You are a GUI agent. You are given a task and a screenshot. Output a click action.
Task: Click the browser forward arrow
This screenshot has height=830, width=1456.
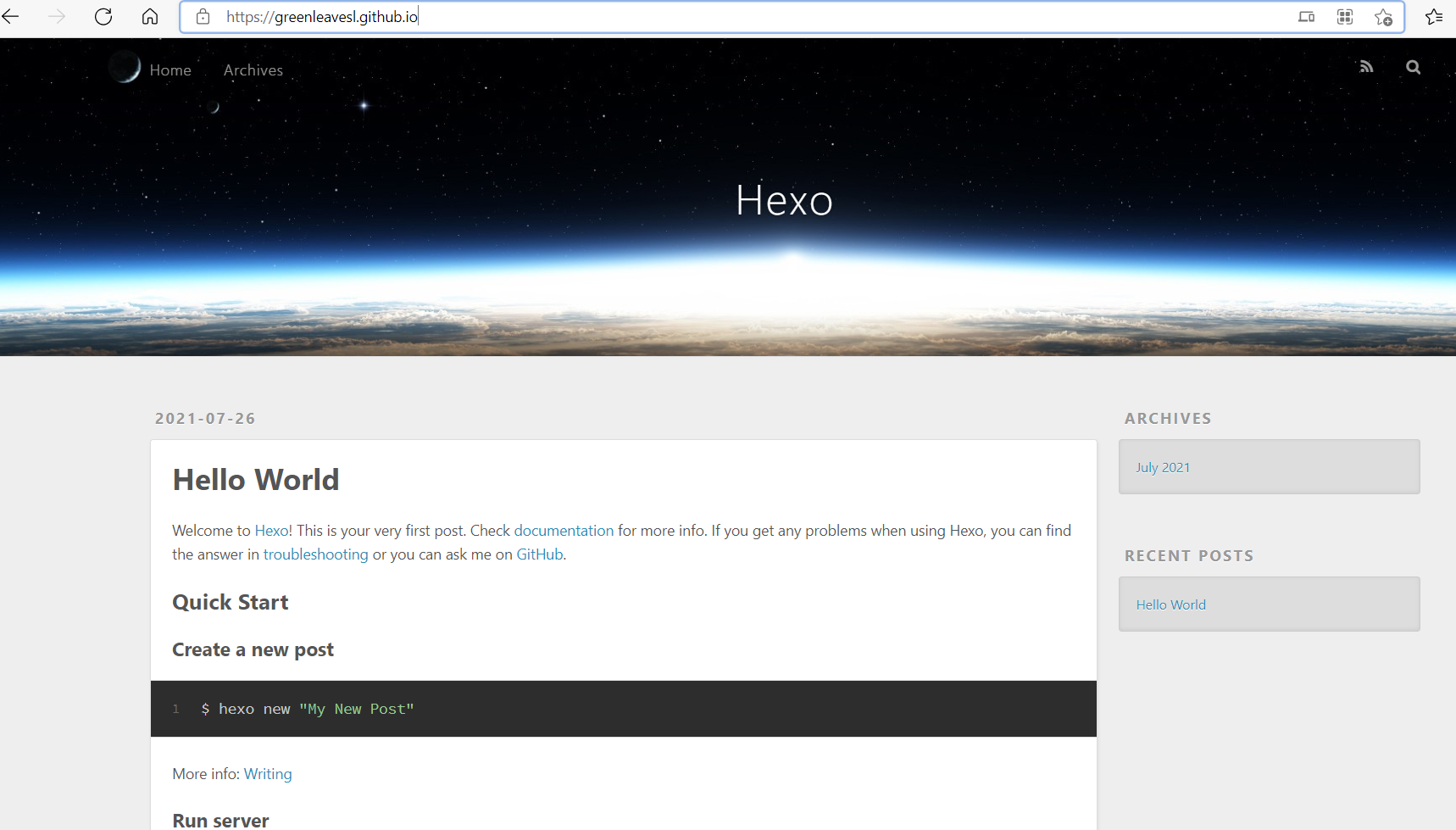57,16
